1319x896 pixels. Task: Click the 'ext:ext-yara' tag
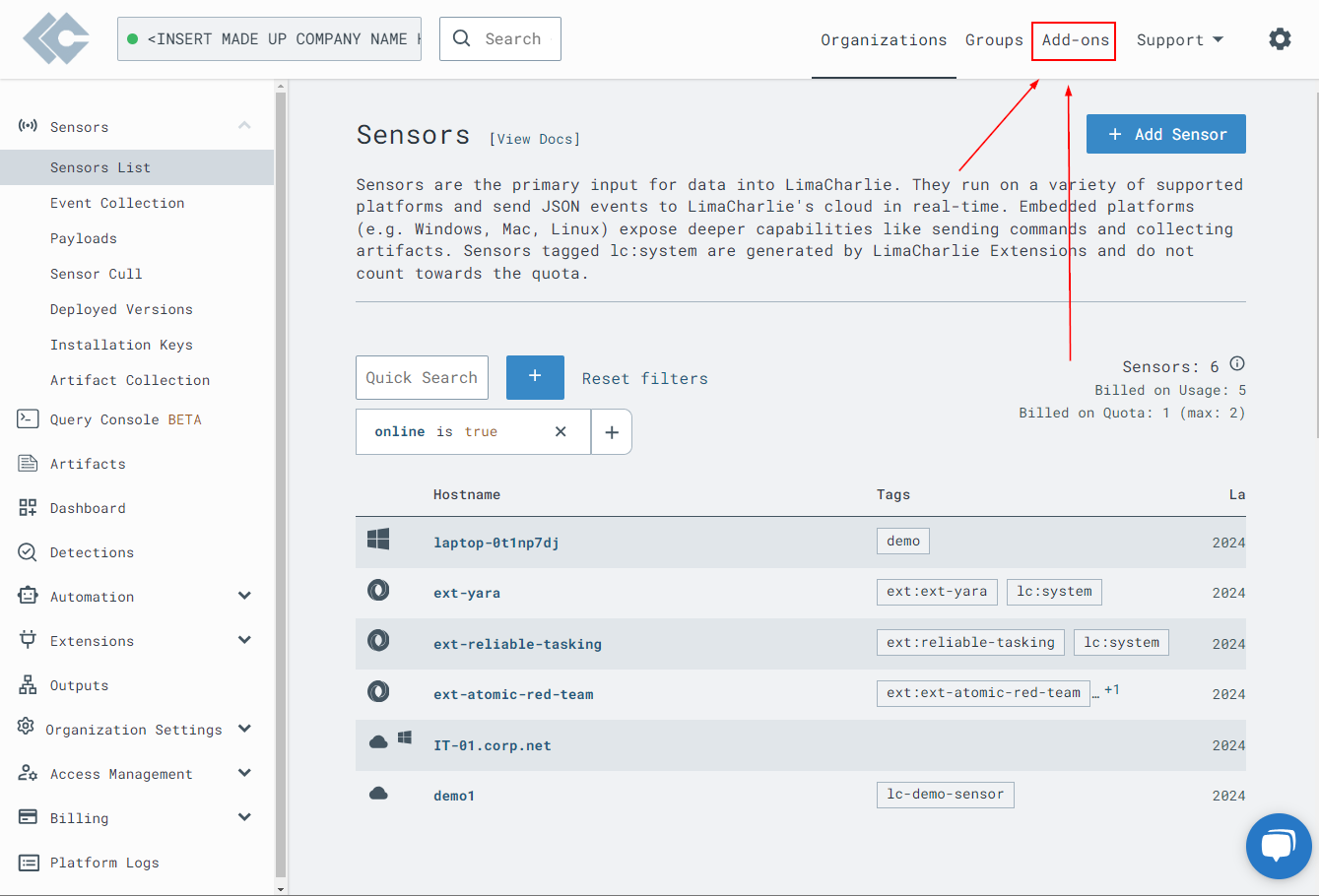(937, 592)
